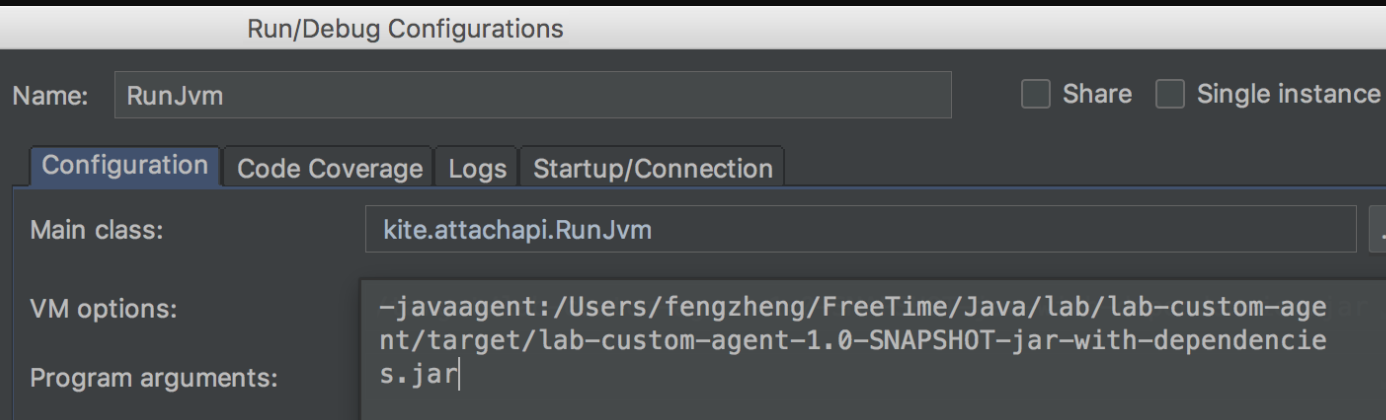This screenshot has height=420, width=1386.
Task: Enable the Single instance checkbox
Action: tap(1169, 94)
